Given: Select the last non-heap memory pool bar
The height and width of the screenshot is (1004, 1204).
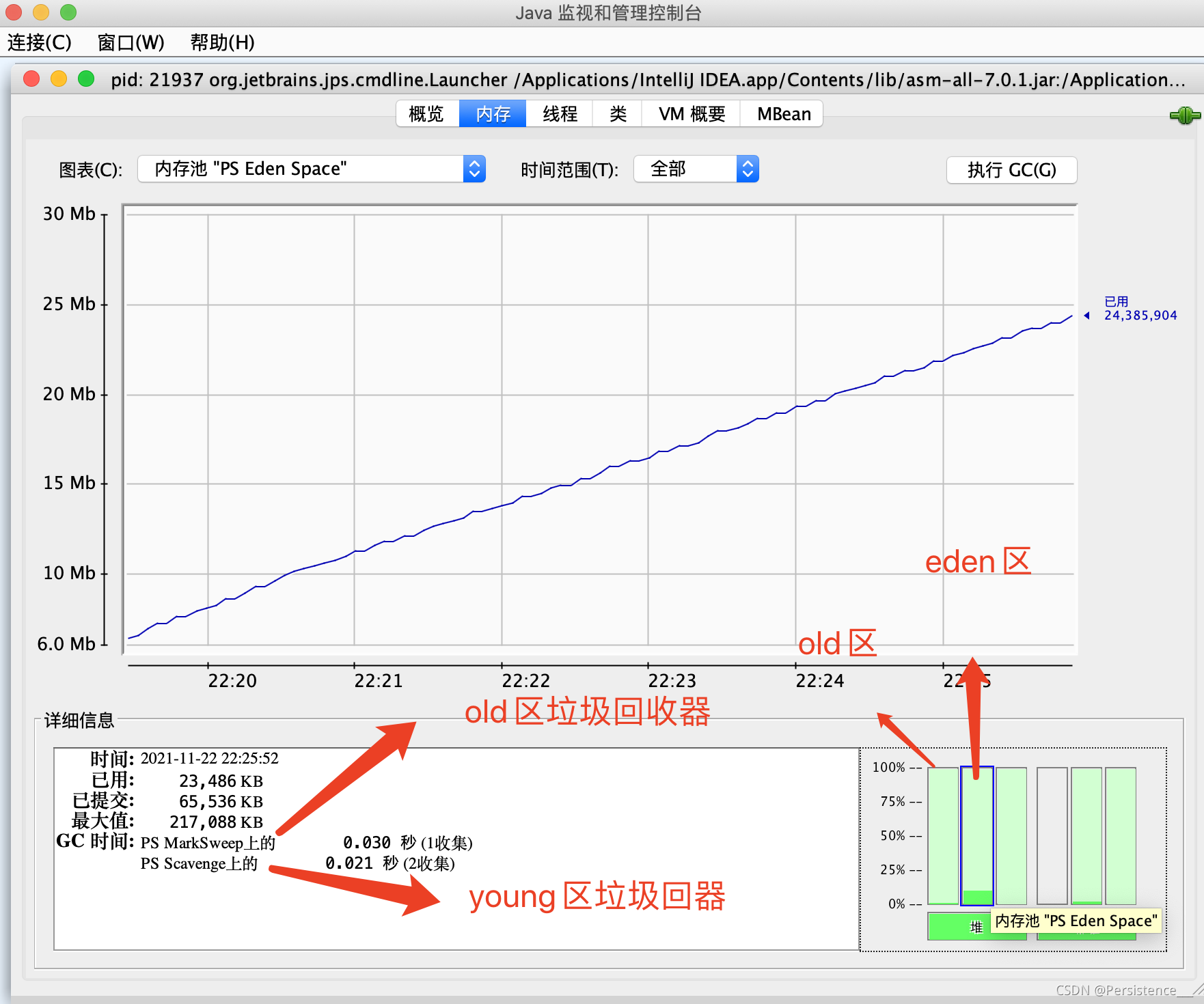Looking at the screenshot, I should pos(1121,836).
